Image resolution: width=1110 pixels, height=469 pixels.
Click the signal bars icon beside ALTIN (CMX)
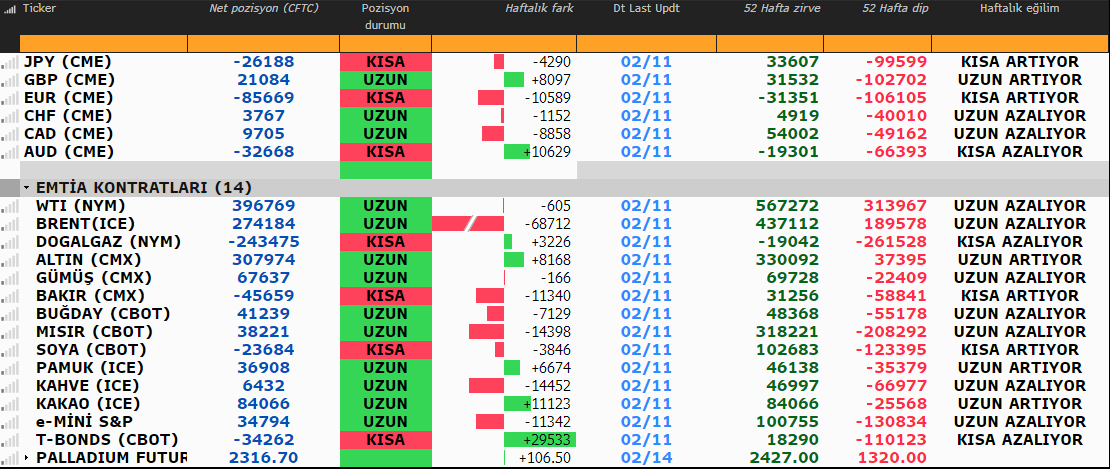coord(10,260)
